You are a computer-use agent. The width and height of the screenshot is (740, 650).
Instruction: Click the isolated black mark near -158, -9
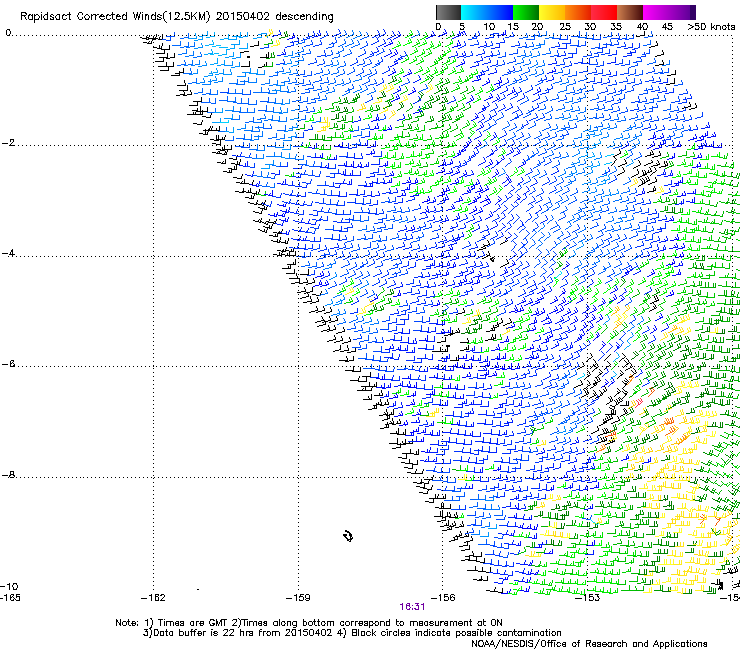point(348,536)
